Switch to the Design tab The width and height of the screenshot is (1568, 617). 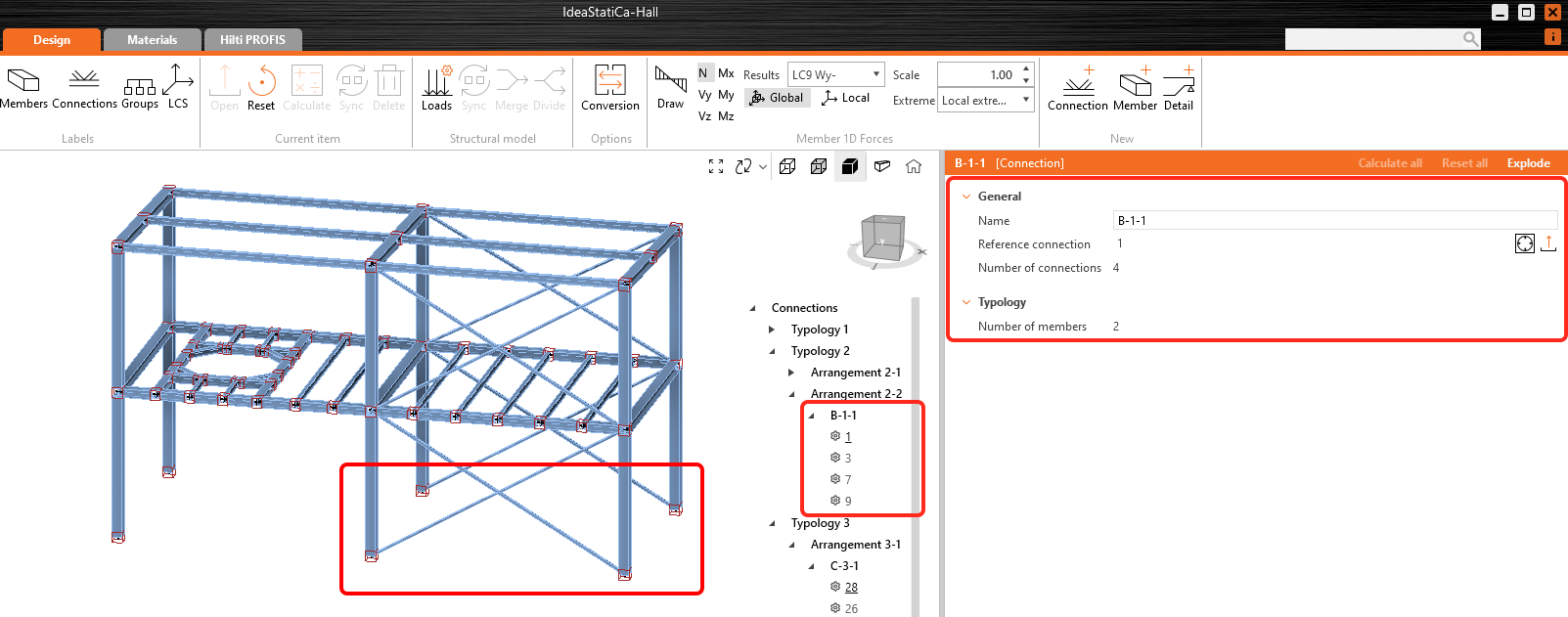[52, 40]
